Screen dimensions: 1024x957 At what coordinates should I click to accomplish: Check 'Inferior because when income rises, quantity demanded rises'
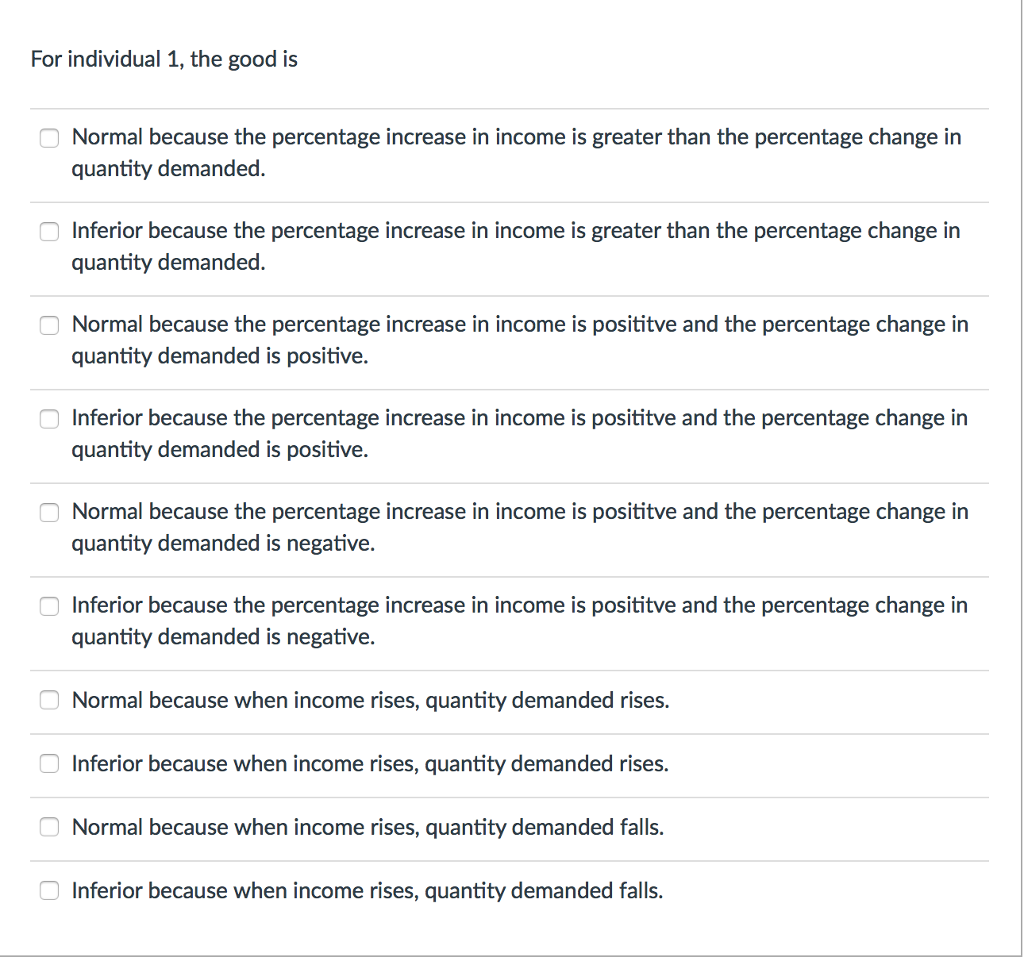[x=49, y=764]
